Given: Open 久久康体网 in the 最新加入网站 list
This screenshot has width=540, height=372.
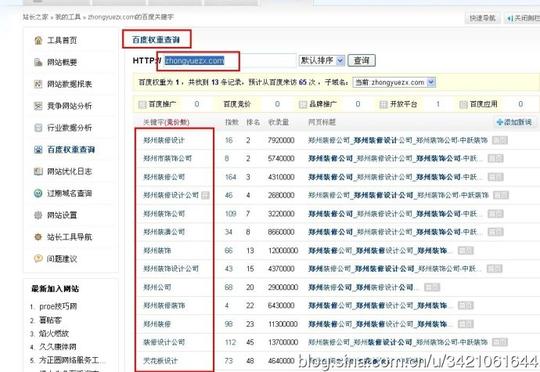Looking at the screenshot, I should click(x=58, y=347).
